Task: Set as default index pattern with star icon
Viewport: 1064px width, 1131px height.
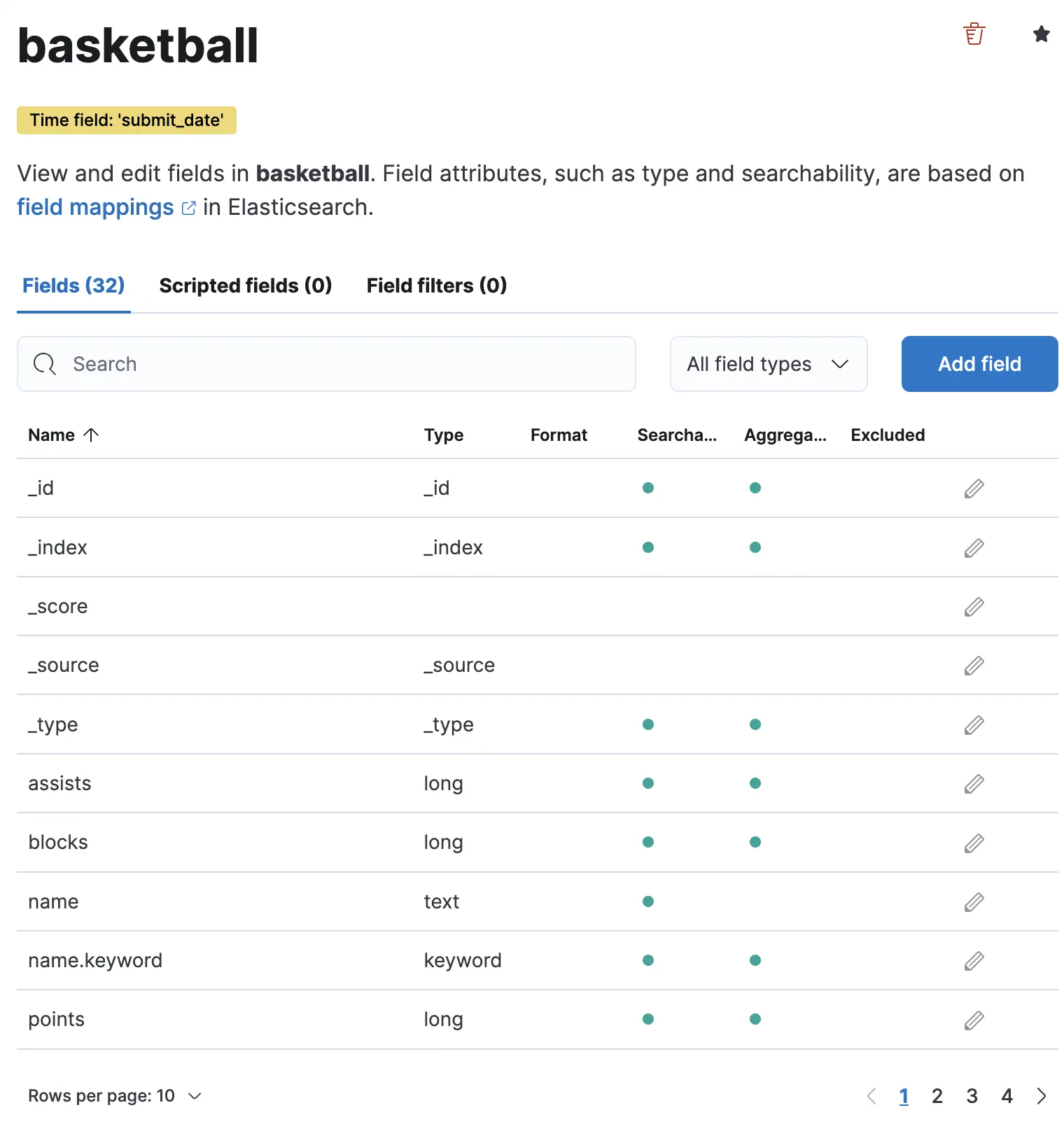Action: (x=1041, y=34)
